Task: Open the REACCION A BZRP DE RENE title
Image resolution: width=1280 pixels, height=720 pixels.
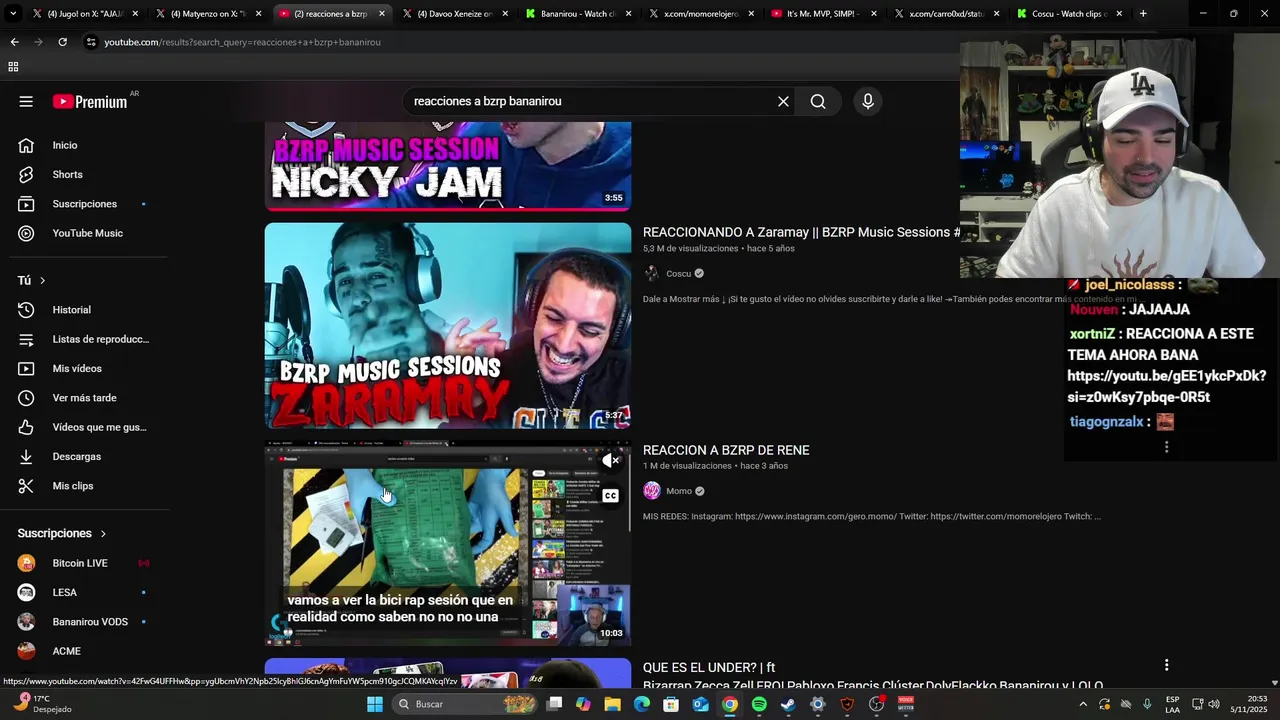Action: click(x=726, y=450)
